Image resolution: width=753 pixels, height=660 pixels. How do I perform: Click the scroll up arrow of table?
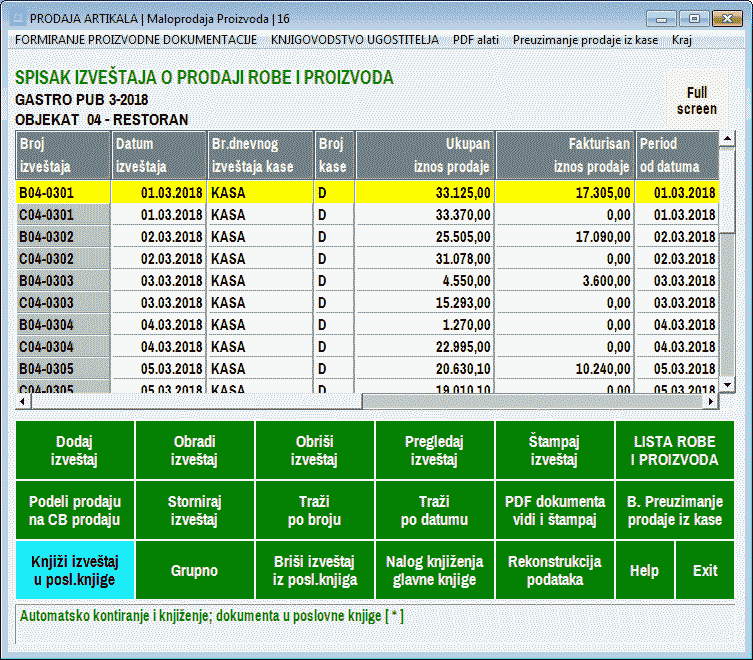(727, 139)
